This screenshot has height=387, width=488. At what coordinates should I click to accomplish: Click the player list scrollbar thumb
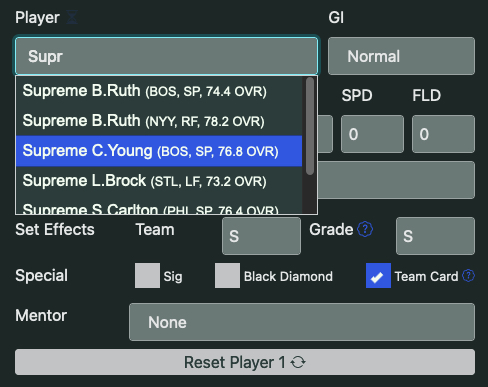[x=310, y=126]
